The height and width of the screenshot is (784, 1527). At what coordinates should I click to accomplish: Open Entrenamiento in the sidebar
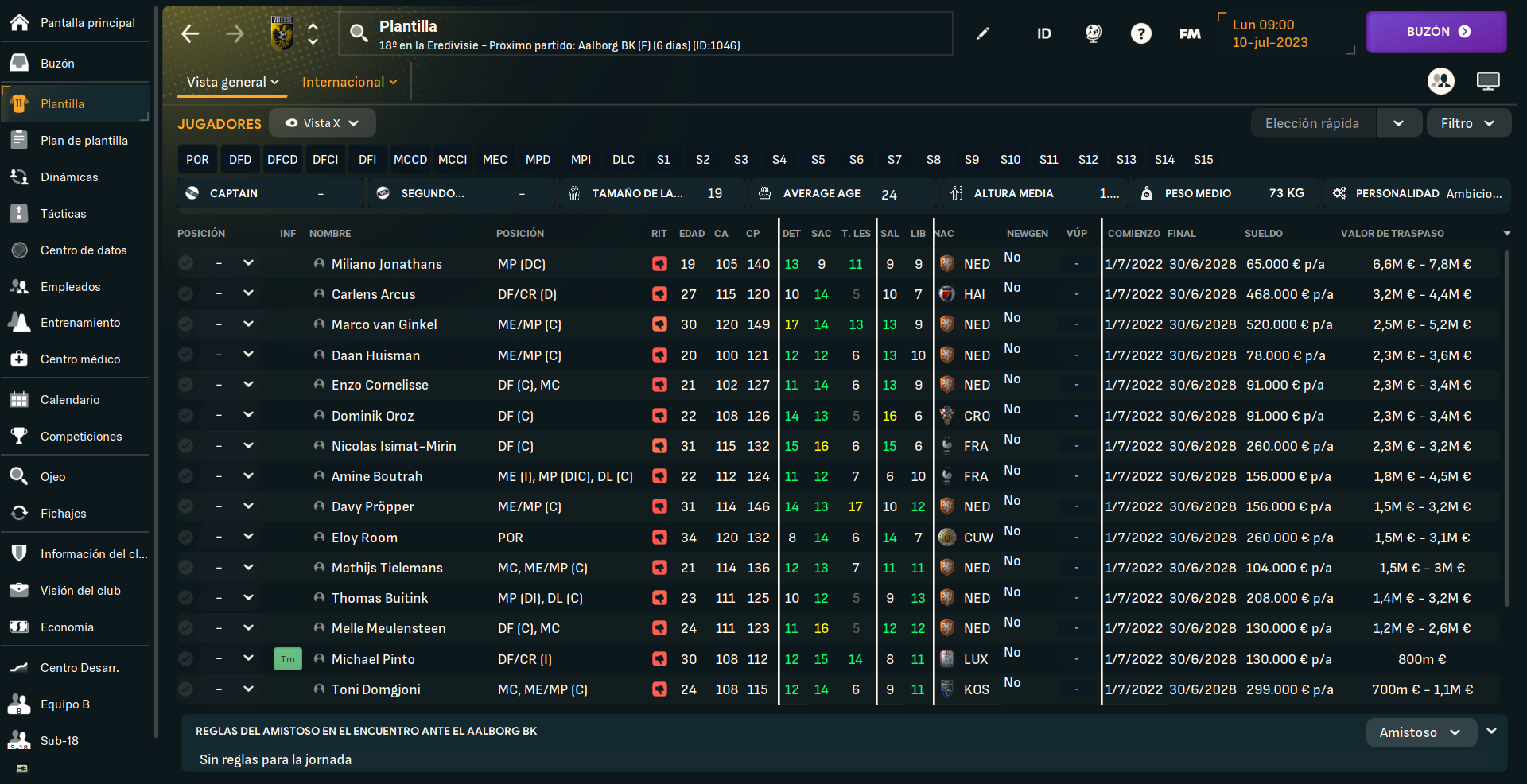click(x=76, y=322)
